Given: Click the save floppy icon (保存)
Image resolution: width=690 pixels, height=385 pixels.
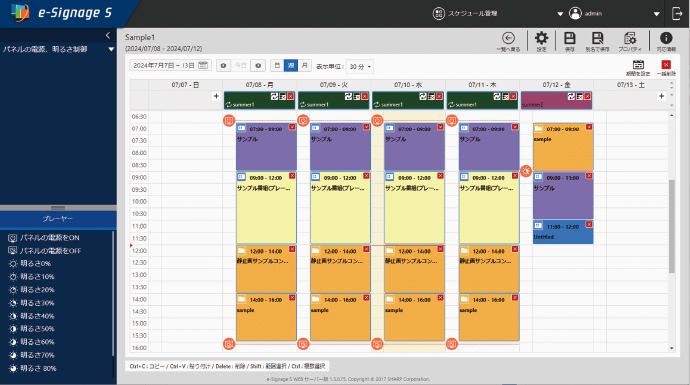Looking at the screenshot, I should (x=570, y=38).
